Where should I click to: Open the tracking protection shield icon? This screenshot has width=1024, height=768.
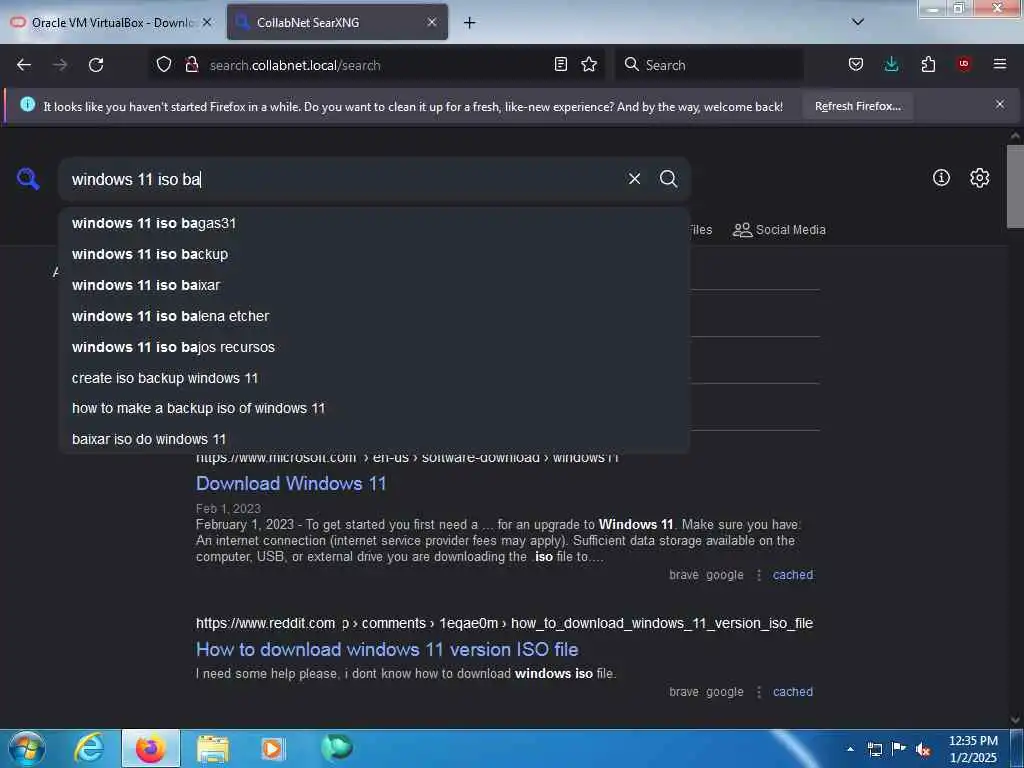pos(164,64)
